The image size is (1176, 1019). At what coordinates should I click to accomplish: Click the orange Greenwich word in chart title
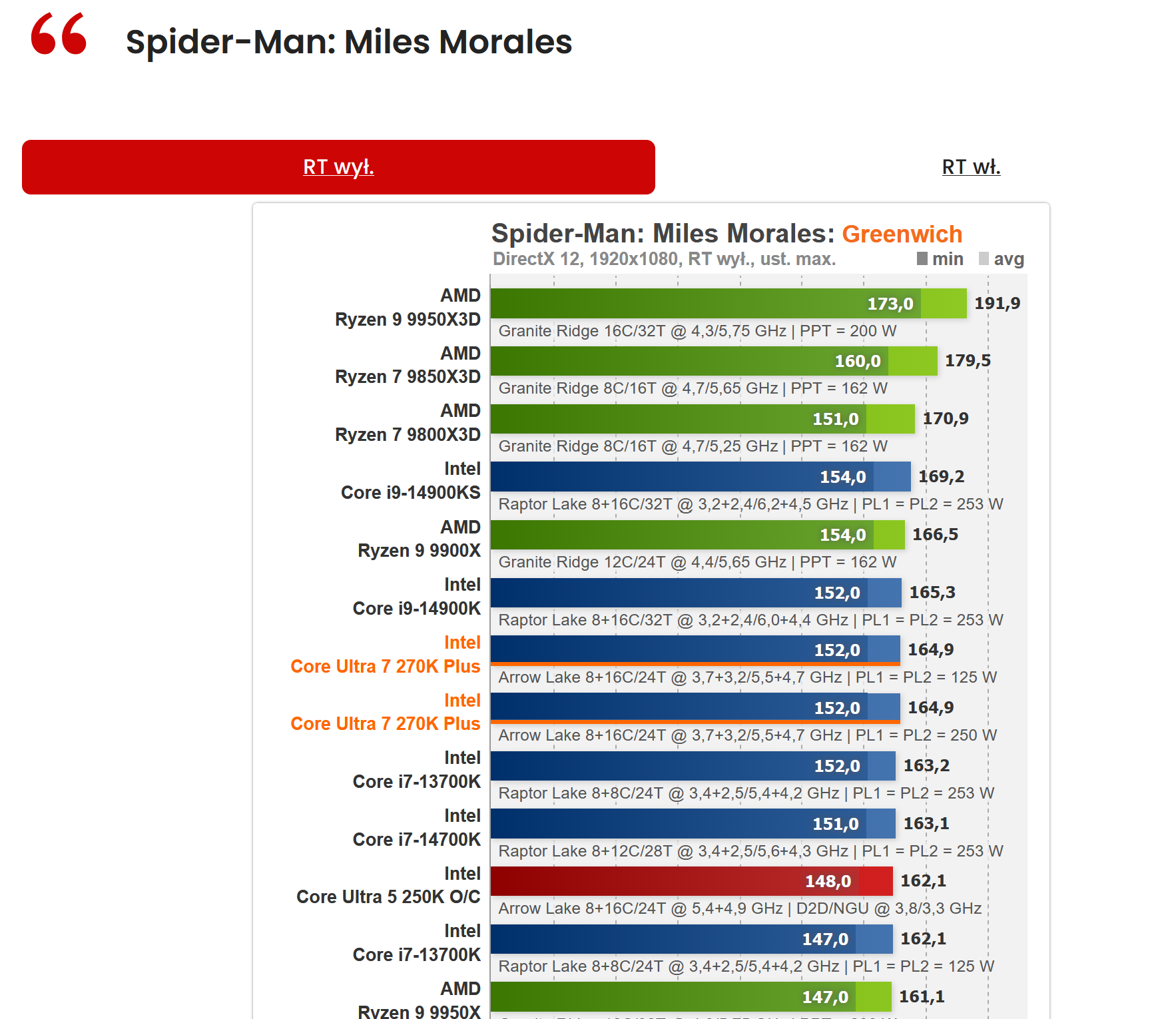point(902,234)
